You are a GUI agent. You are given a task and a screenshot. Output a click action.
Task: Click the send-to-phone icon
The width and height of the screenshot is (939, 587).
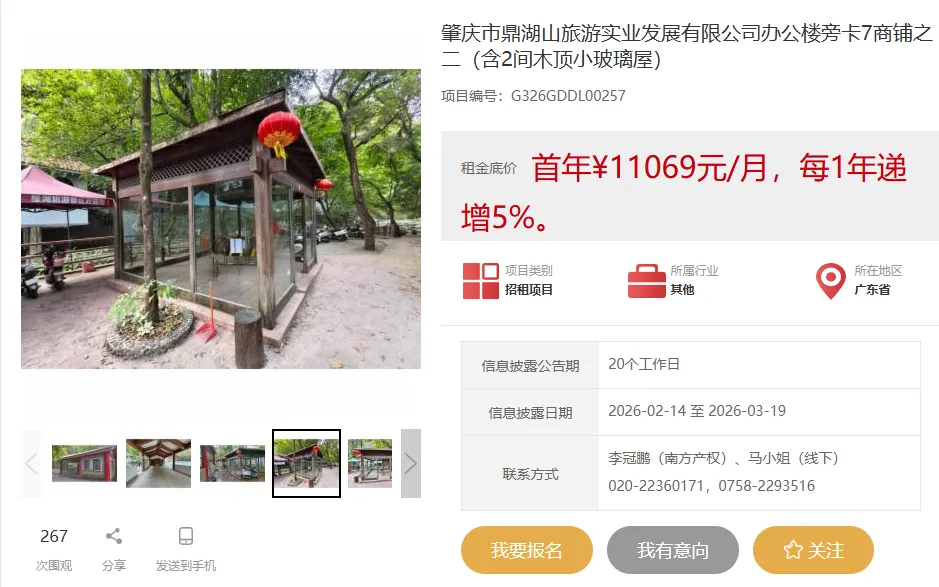(186, 536)
